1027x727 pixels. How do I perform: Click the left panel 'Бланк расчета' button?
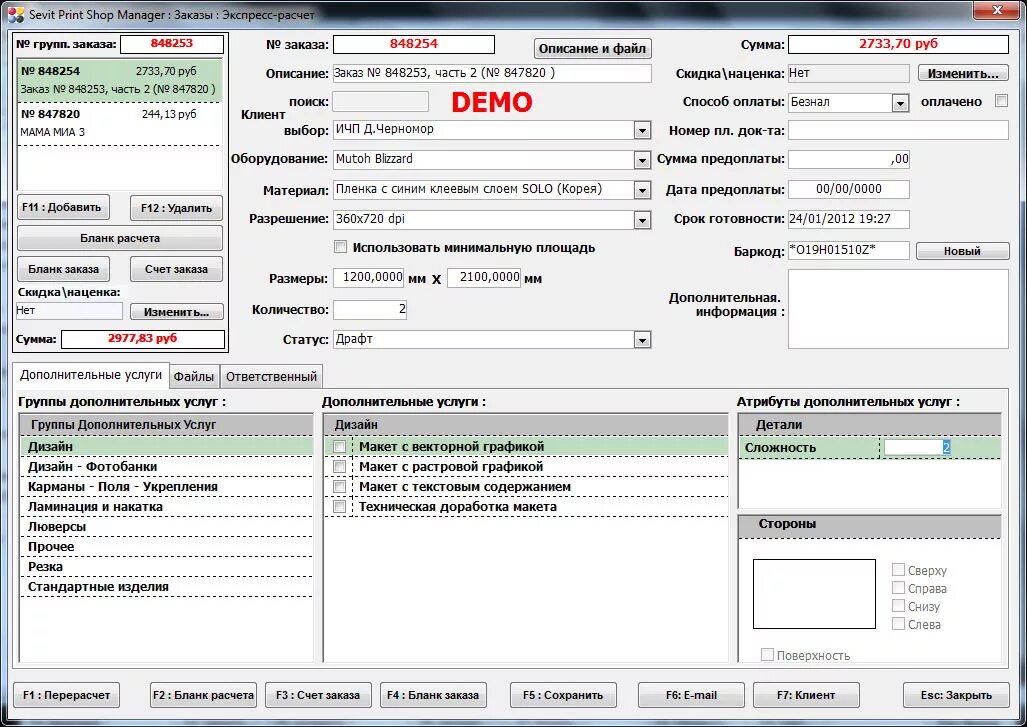pyautogui.click(x=120, y=238)
